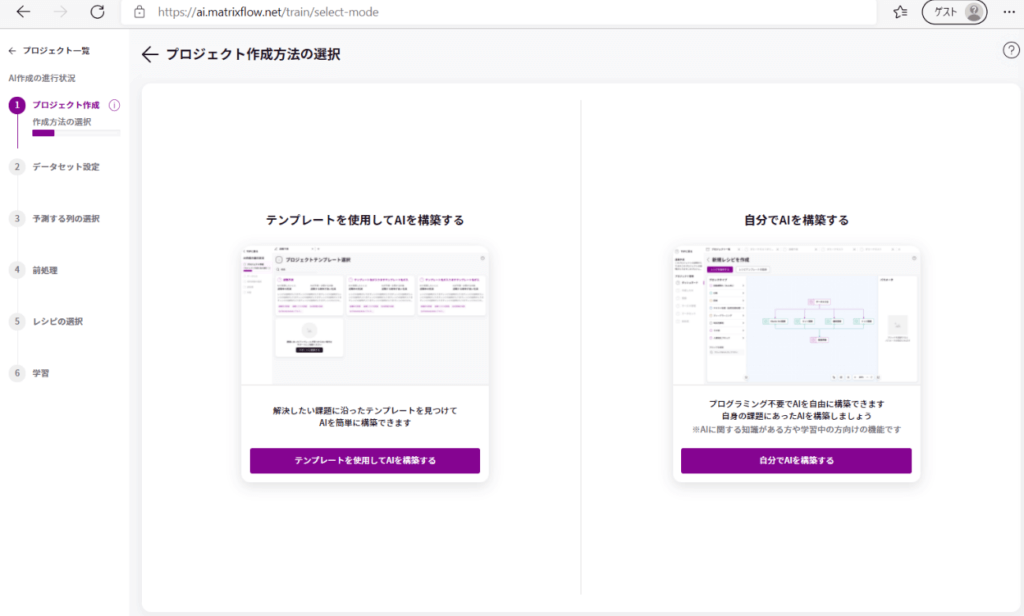The width and height of the screenshot is (1024, 616).
Task: Go back to プロジェクト一覧
Action: pyautogui.click(x=50, y=50)
